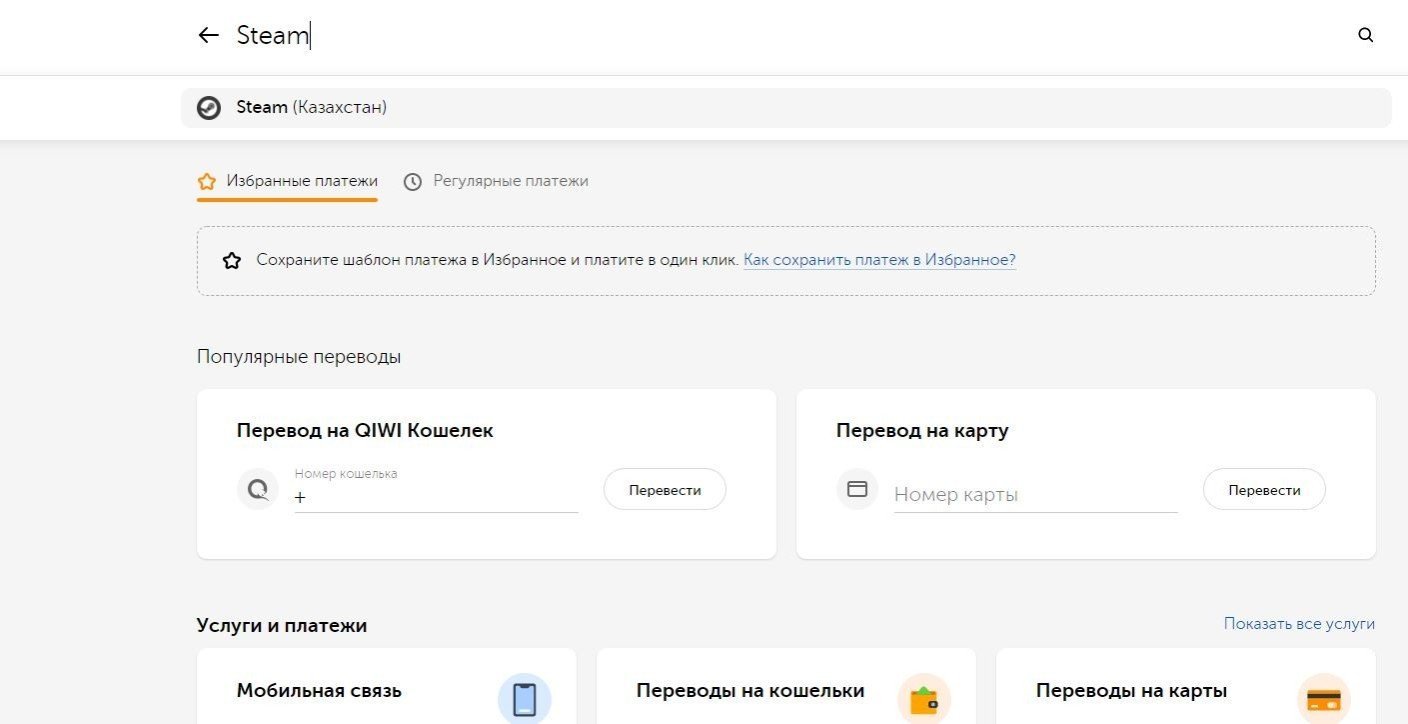Click the QIWI wallet logo icon
Viewport: 1408px width, 724px height.
pyautogui.click(x=258, y=490)
